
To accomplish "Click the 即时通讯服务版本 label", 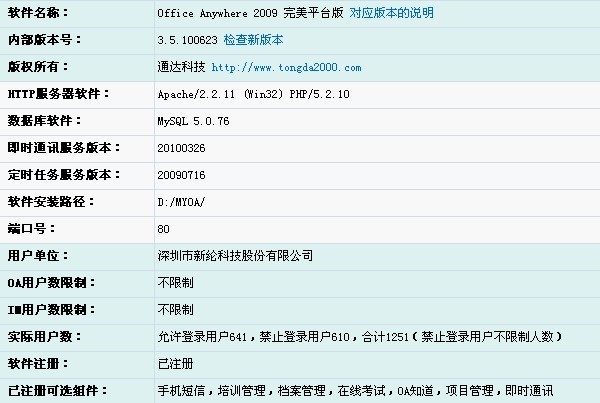I will (64, 148).
